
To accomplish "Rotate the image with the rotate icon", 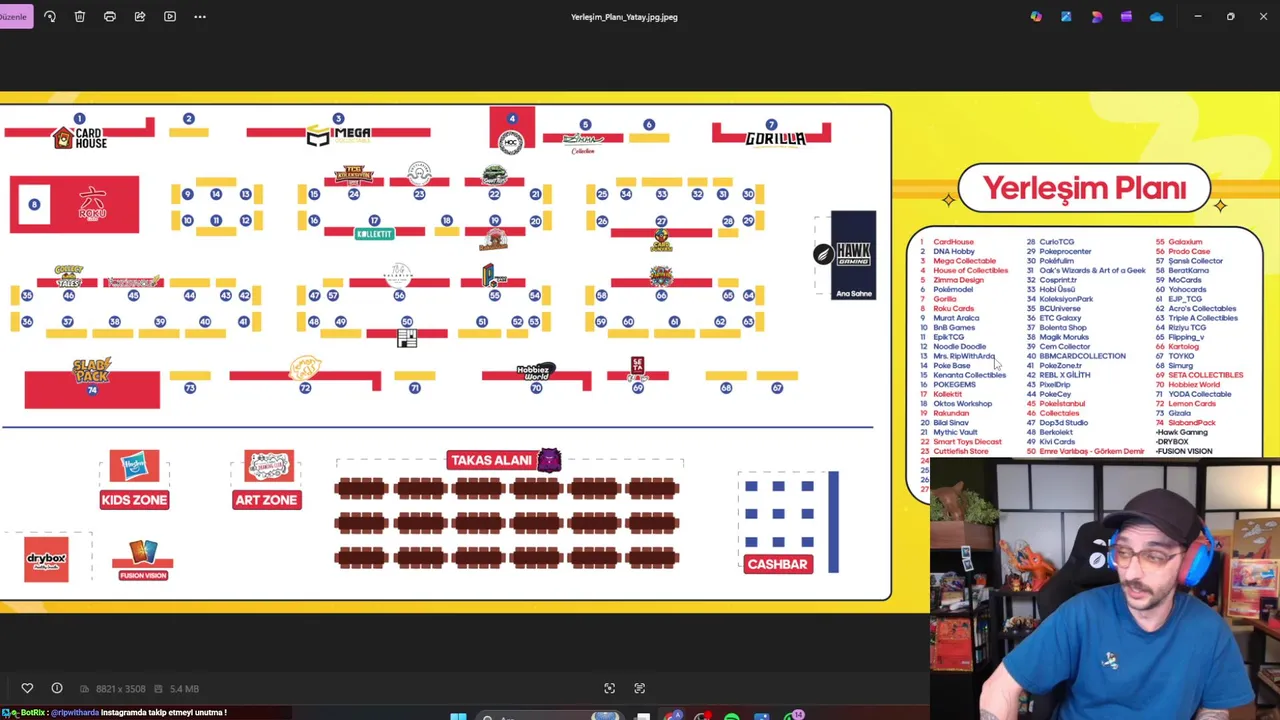I will coord(50,16).
